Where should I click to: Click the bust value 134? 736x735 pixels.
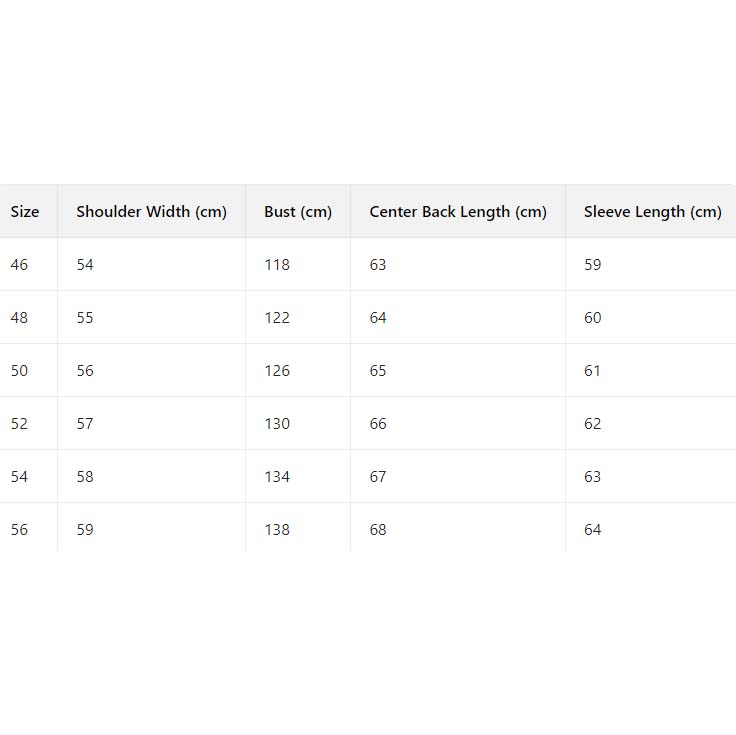pos(277,477)
